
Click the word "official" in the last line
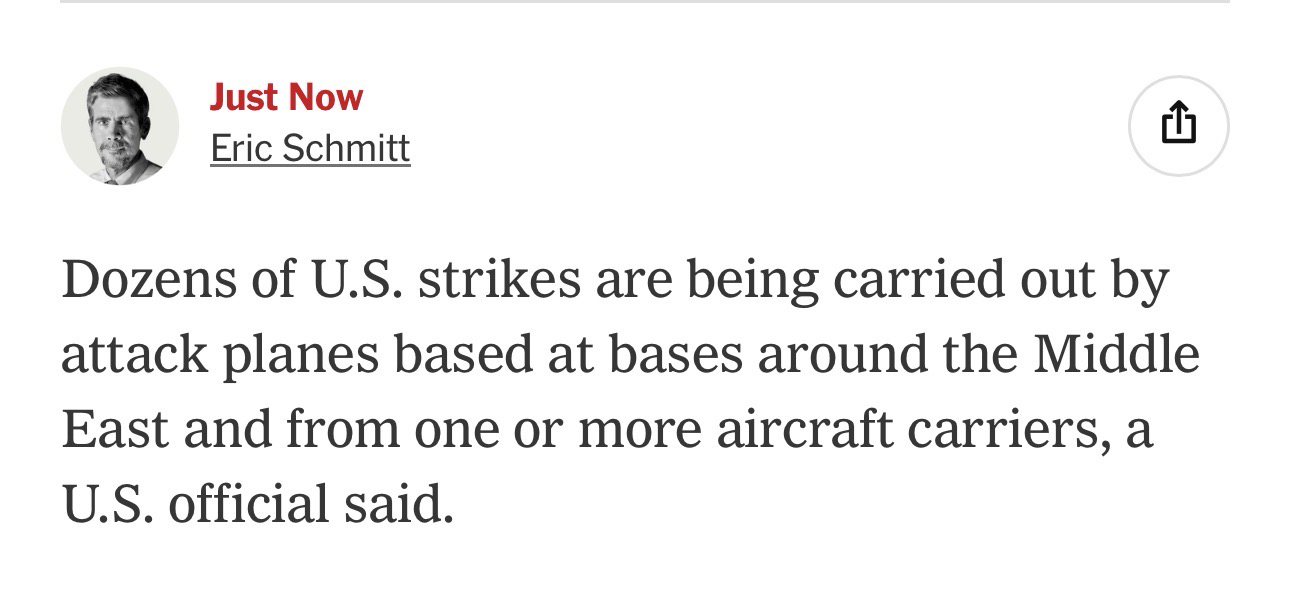click(x=245, y=504)
